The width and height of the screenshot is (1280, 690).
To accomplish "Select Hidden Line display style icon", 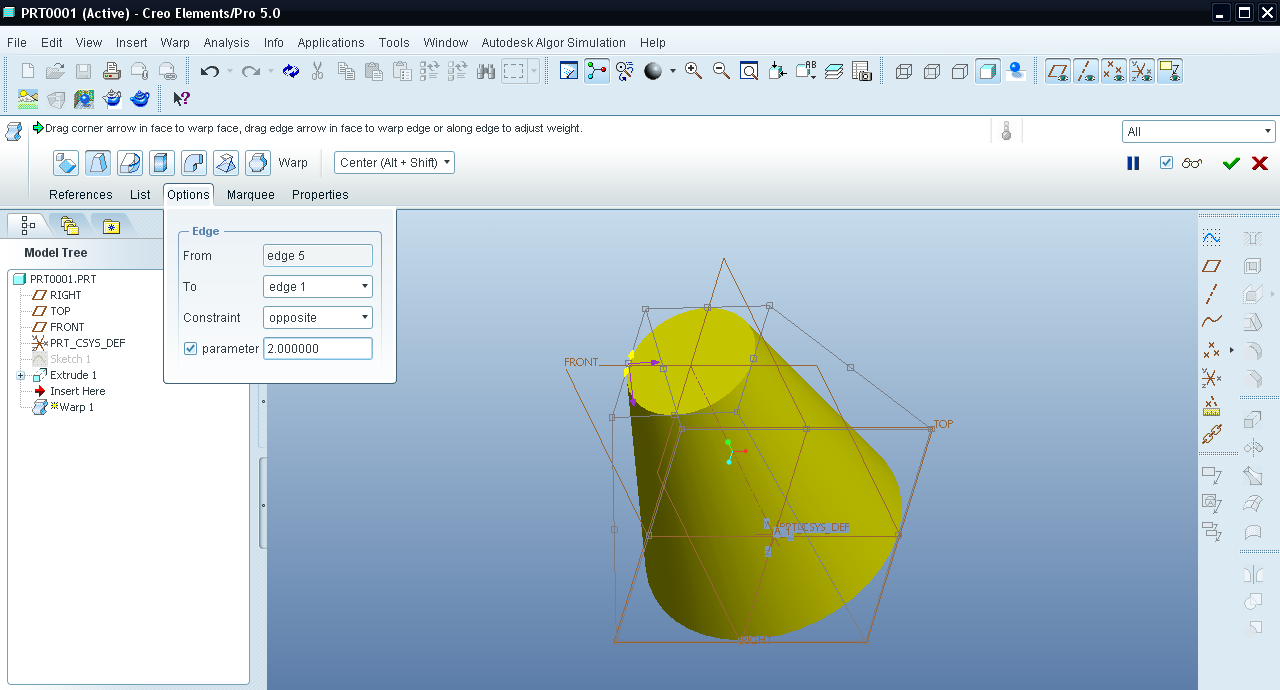I will click(932, 71).
